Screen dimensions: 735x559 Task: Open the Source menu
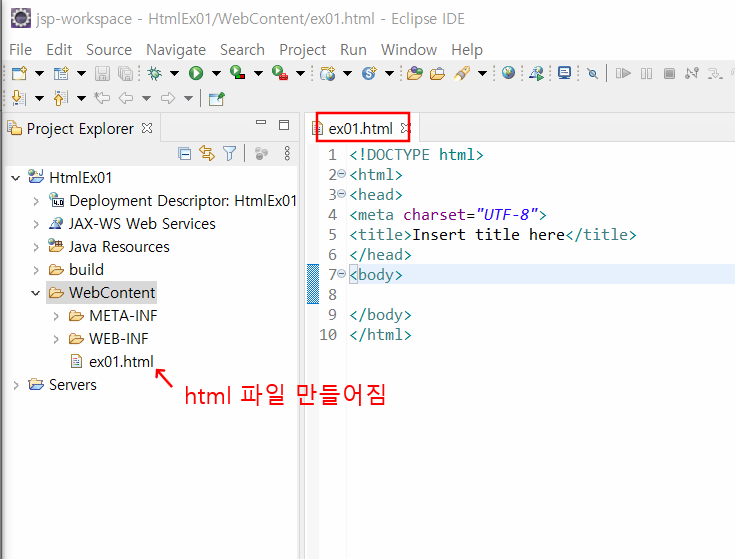109,50
